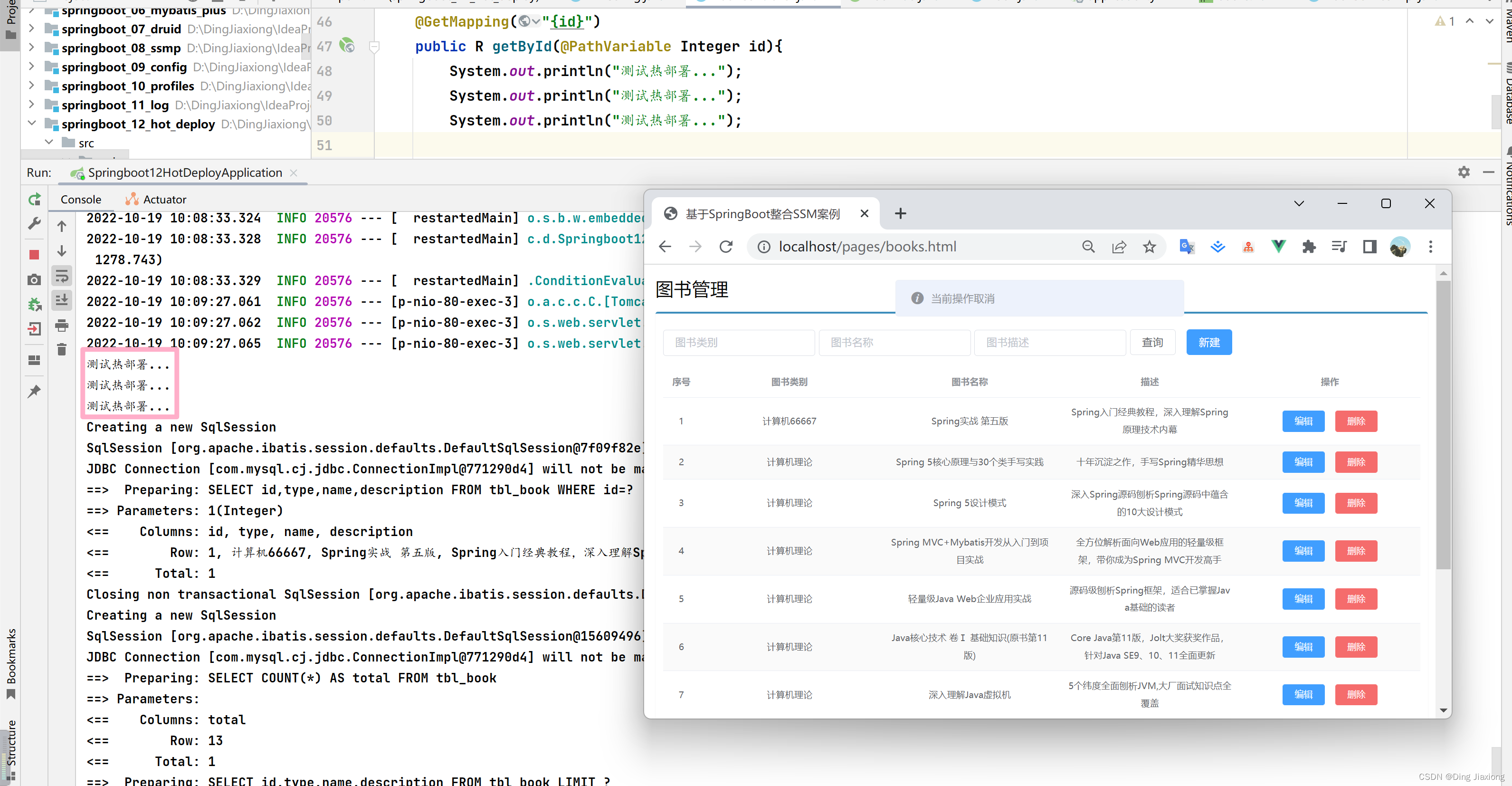1512x786 pixels.
Task: Click the gutter run icon on line 47
Action: pyautogui.click(x=347, y=45)
